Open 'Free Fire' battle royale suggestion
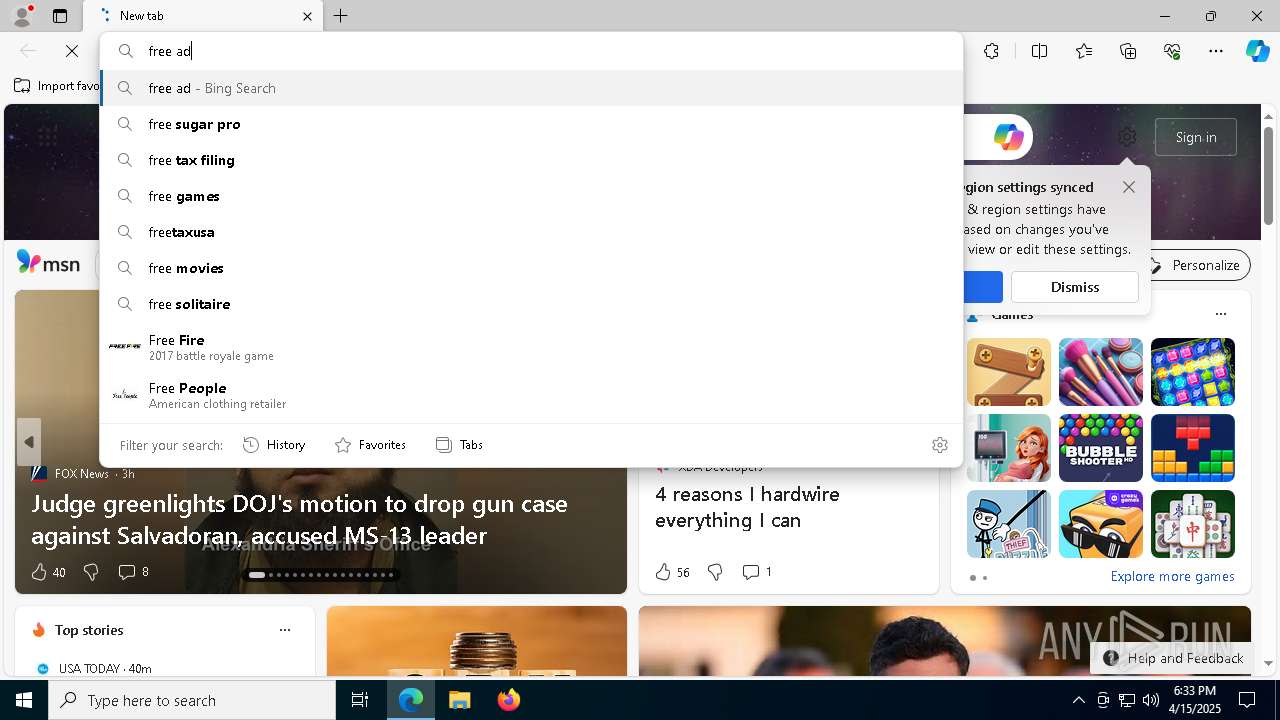Image resolution: width=1280 pixels, height=720 pixels. [x=531, y=347]
